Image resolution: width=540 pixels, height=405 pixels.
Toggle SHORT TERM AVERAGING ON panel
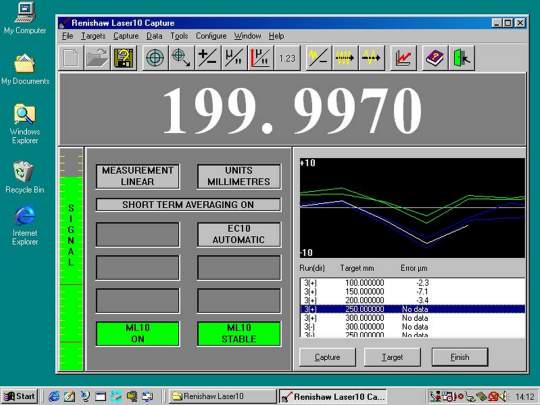188,205
